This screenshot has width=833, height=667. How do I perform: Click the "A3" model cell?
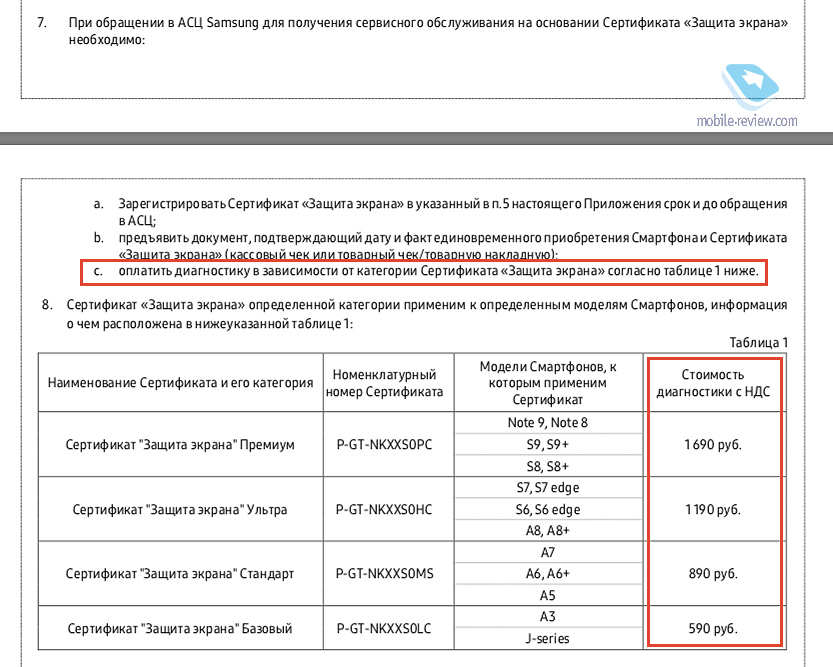pyautogui.click(x=548, y=617)
